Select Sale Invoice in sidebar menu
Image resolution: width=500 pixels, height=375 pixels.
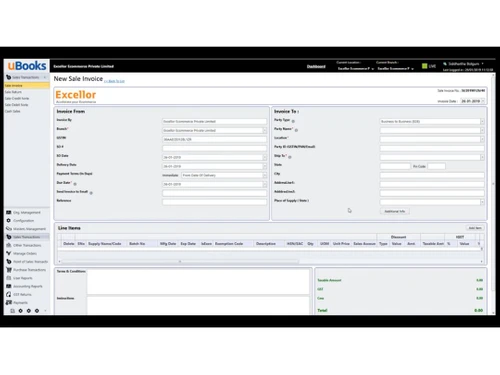pos(27,86)
